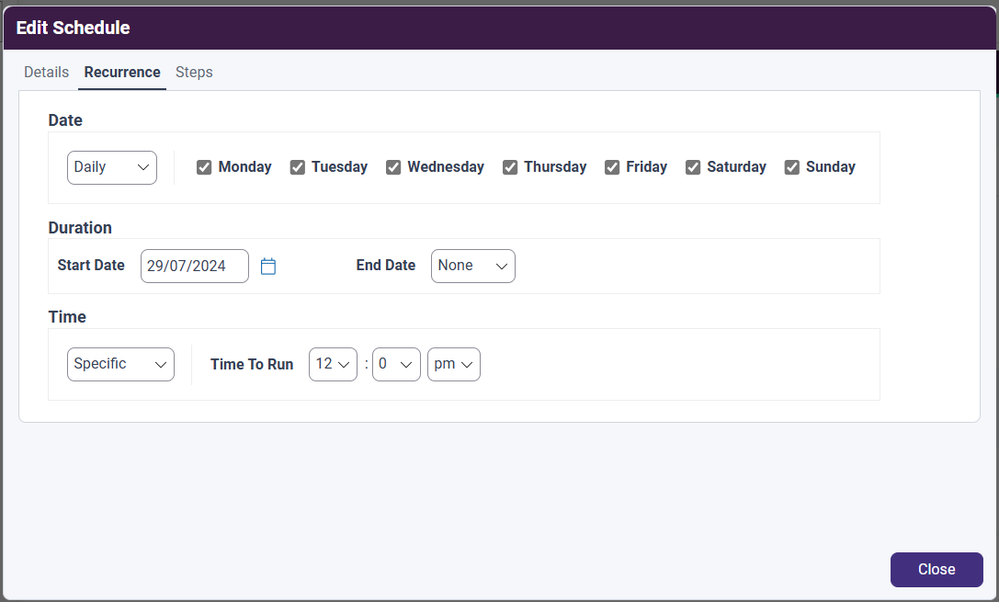Click the Start Date input field

click(x=194, y=266)
